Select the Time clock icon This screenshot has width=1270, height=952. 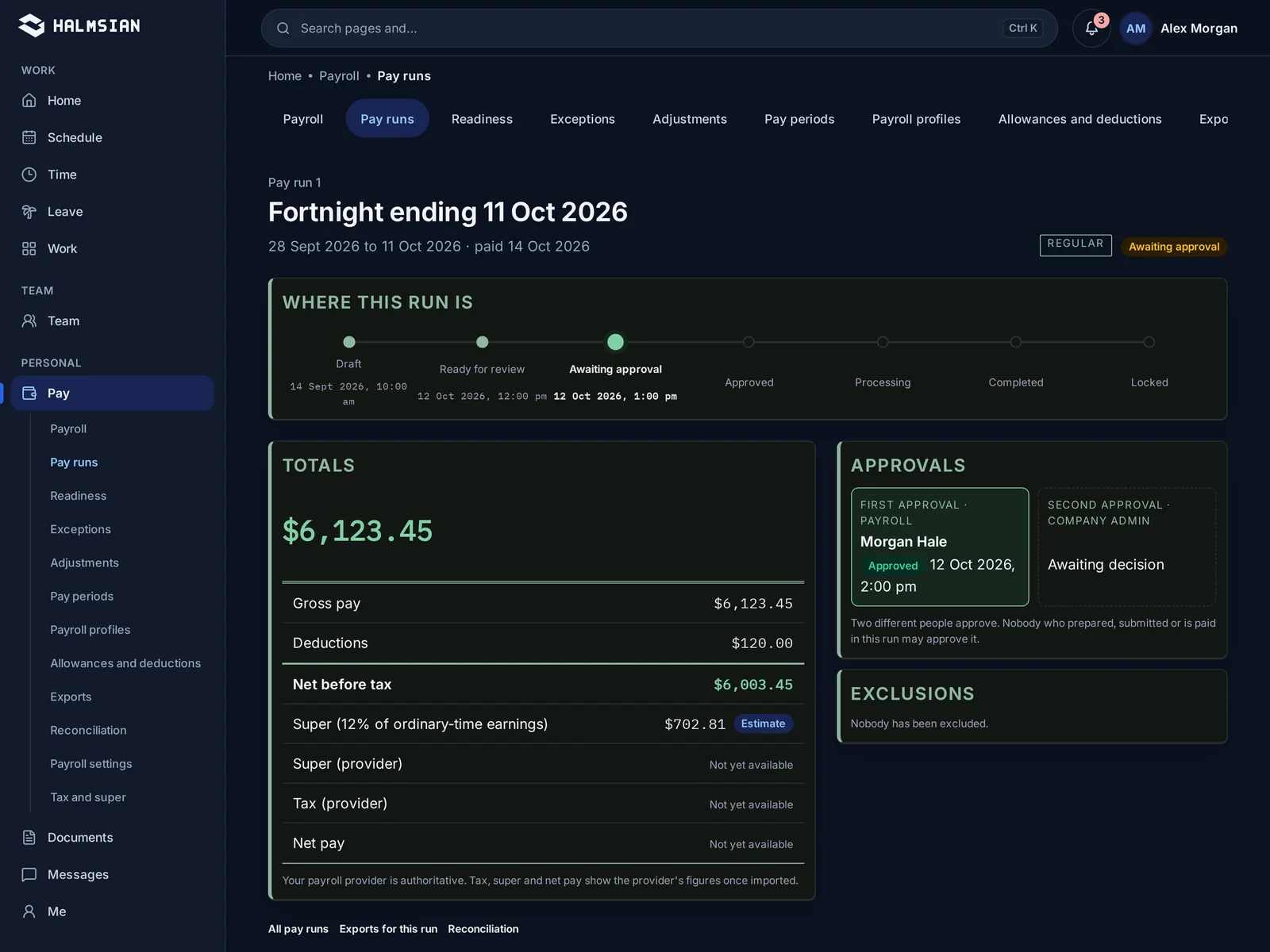pos(29,175)
